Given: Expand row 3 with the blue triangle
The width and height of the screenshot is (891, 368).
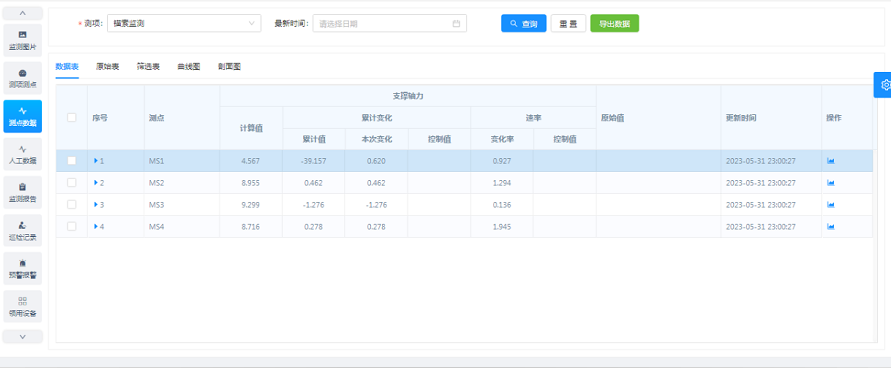Looking at the screenshot, I should 96,204.
